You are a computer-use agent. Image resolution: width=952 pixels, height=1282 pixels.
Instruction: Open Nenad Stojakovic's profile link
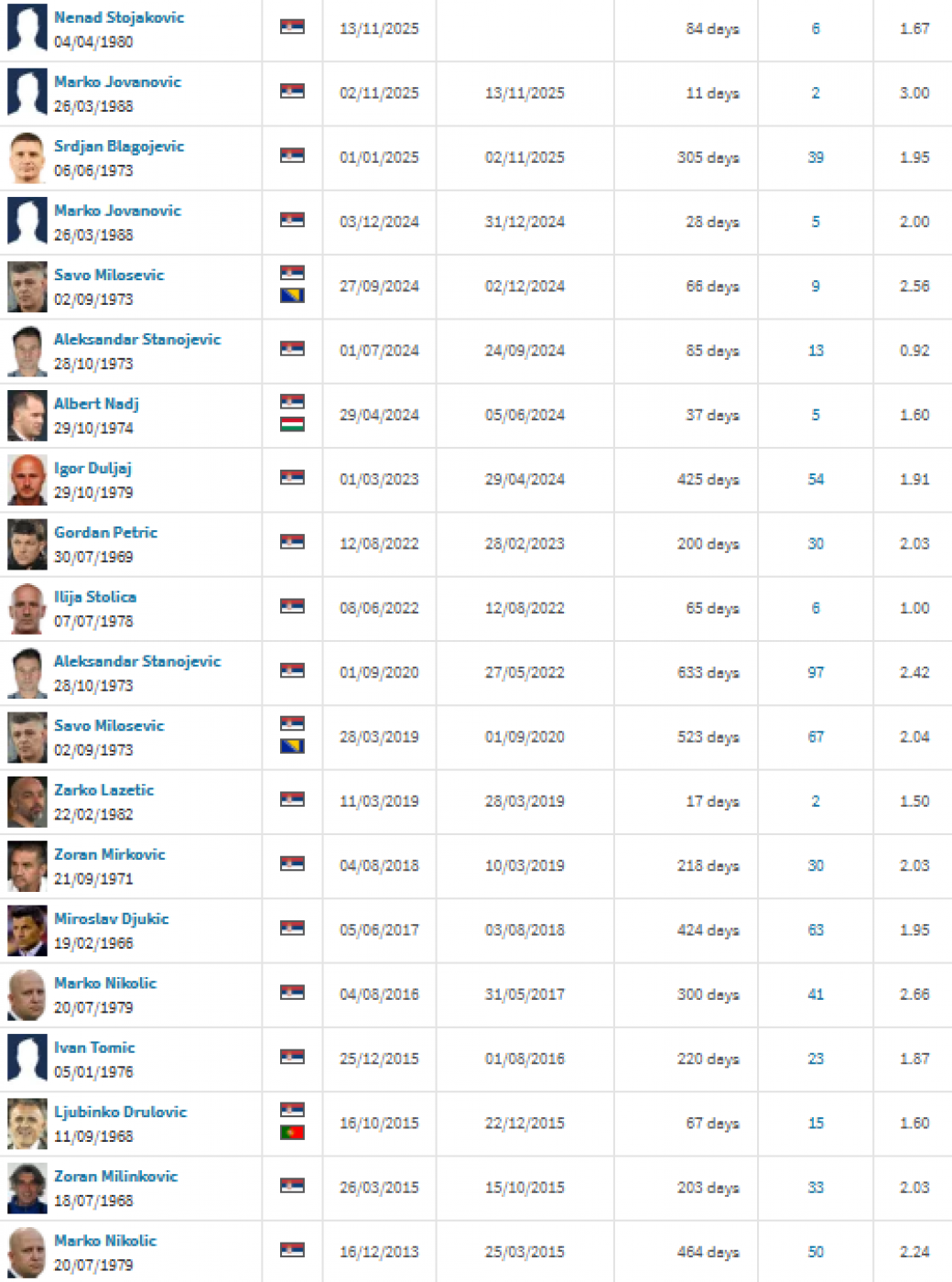[x=119, y=17]
